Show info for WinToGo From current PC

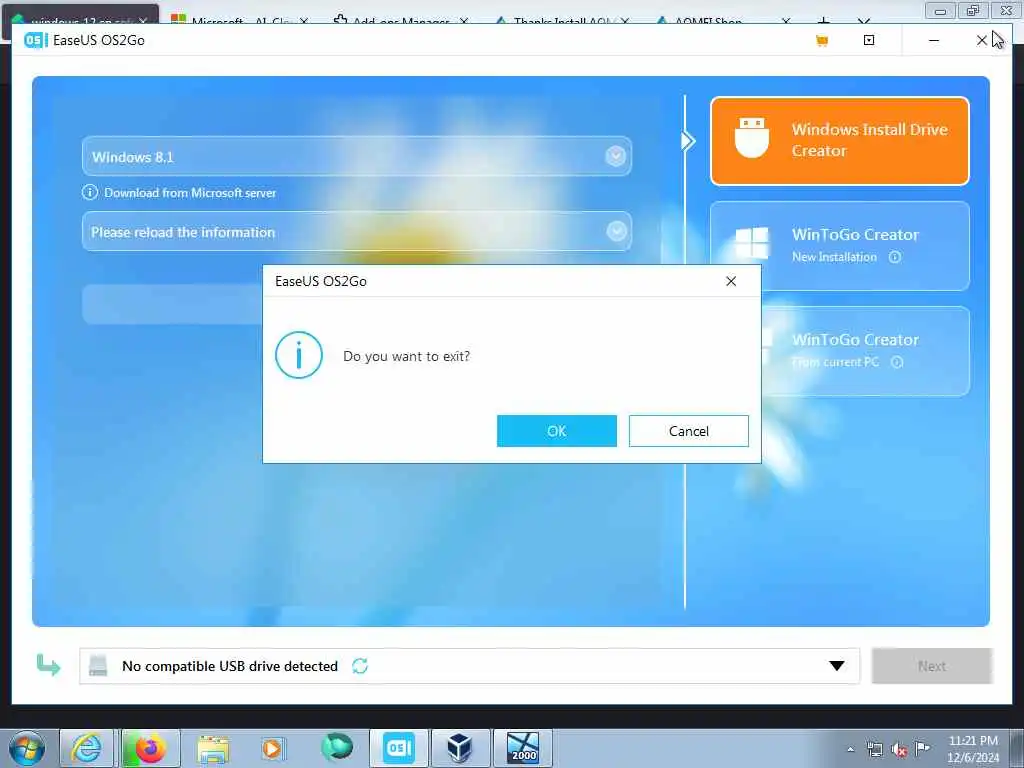click(897, 362)
